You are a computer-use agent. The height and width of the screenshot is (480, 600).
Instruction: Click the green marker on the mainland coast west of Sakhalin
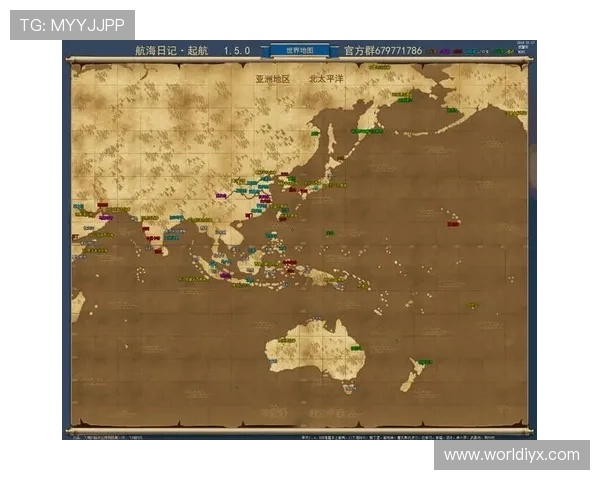click(315, 134)
